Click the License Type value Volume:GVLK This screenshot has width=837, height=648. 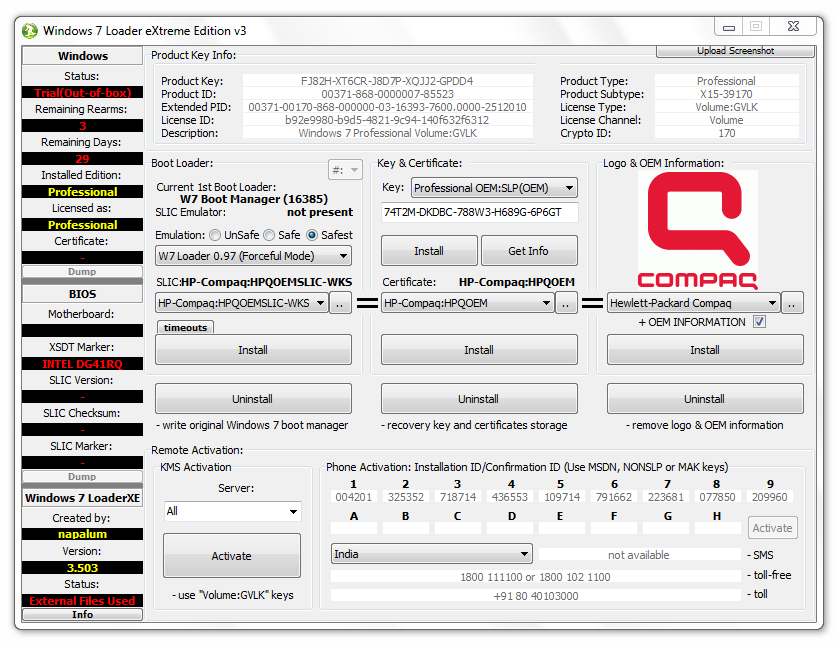point(727,107)
